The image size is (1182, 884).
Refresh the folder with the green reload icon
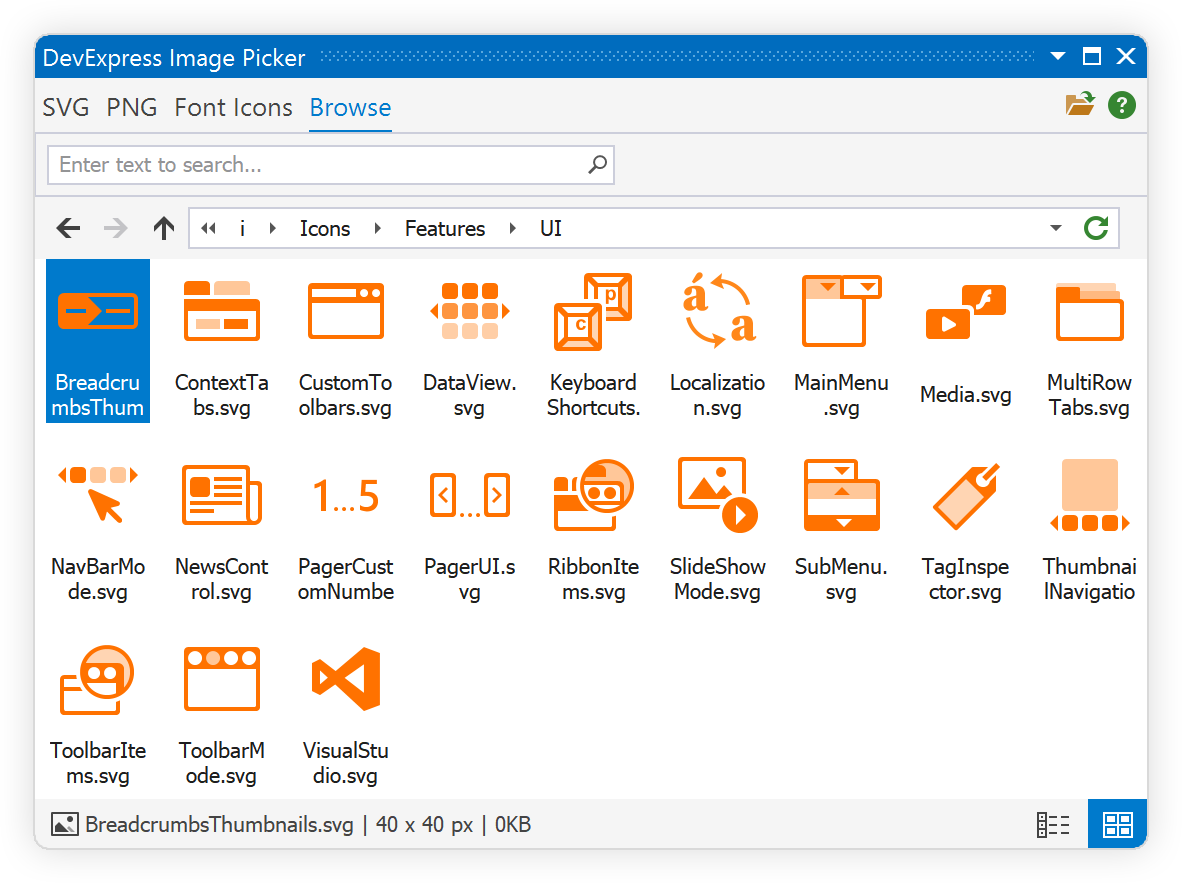tap(1096, 228)
